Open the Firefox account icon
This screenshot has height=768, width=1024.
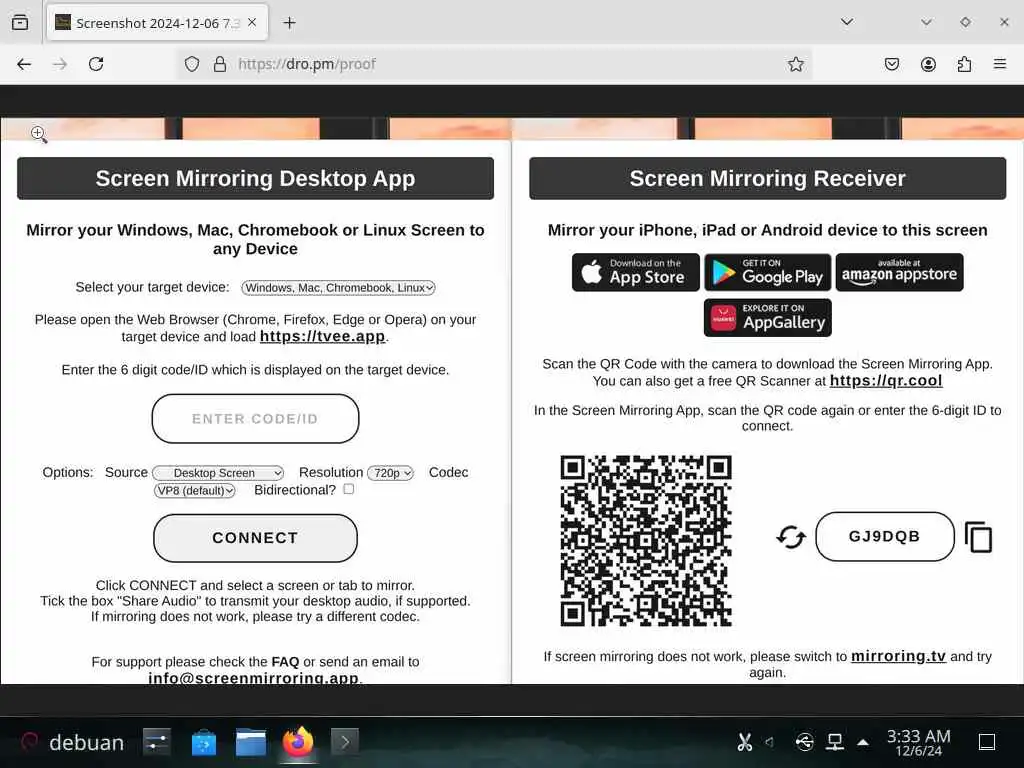point(928,64)
